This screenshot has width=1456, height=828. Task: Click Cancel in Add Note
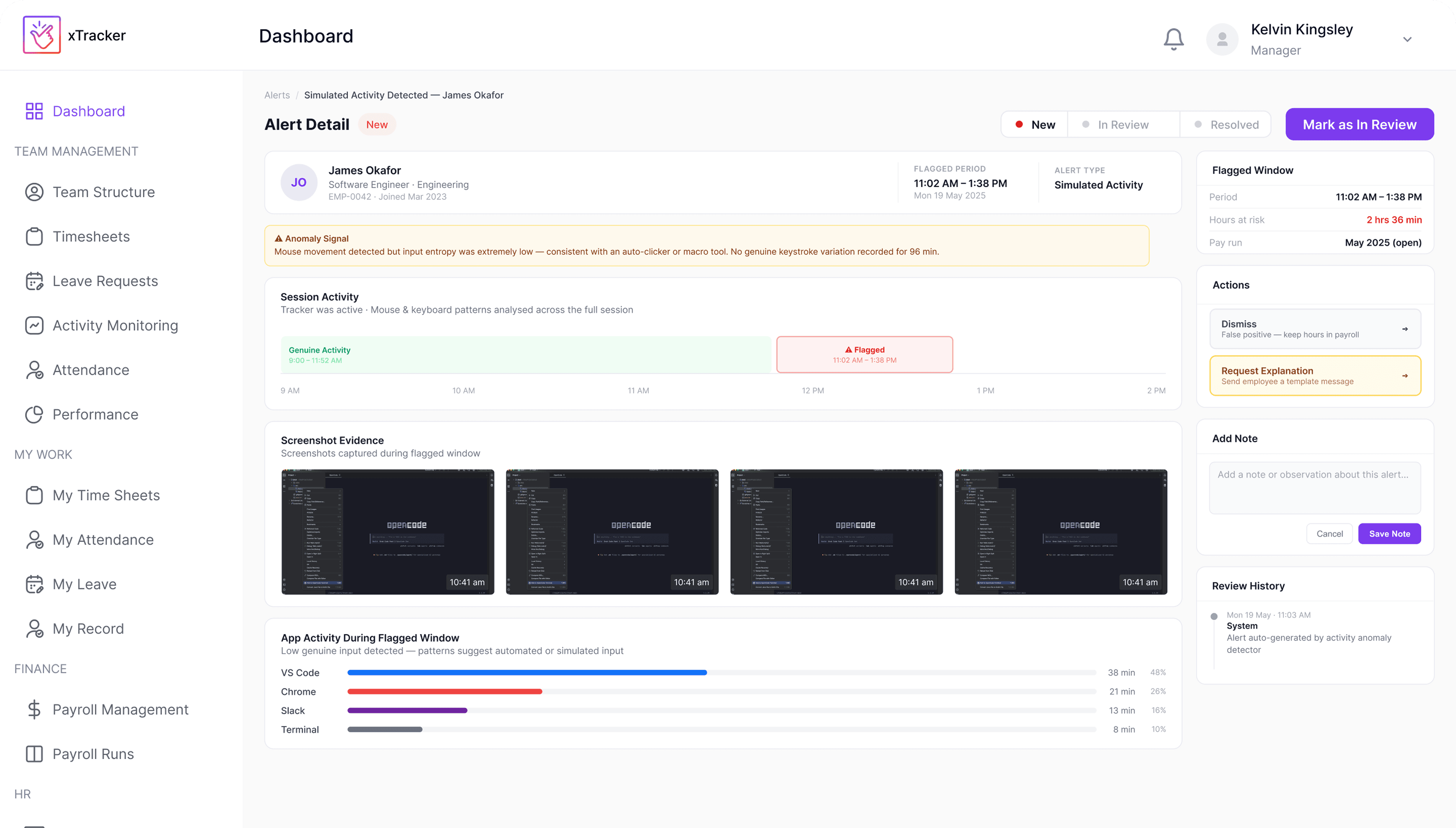1329,533
